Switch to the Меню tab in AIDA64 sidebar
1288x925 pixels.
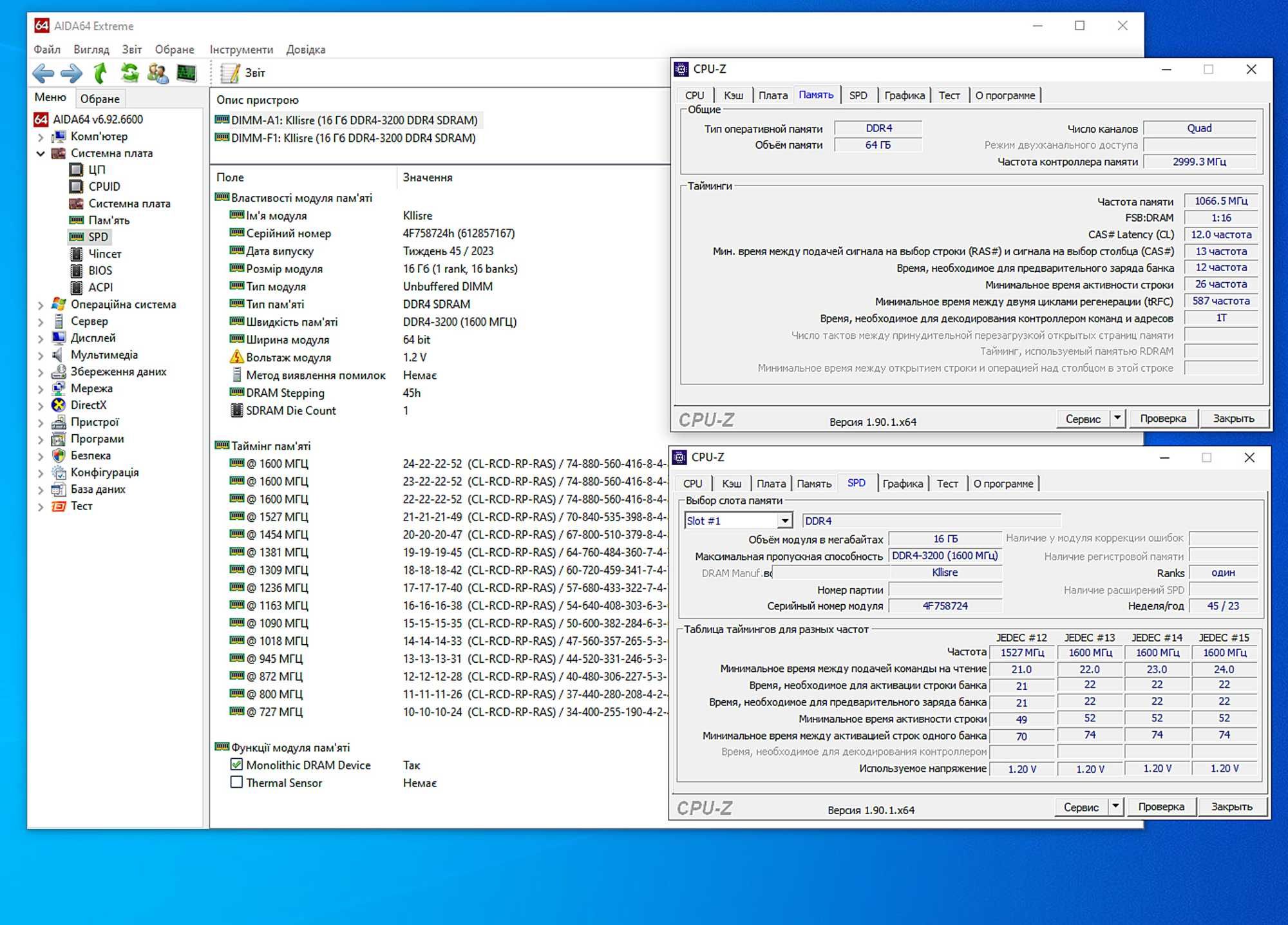tap(50, 97)
